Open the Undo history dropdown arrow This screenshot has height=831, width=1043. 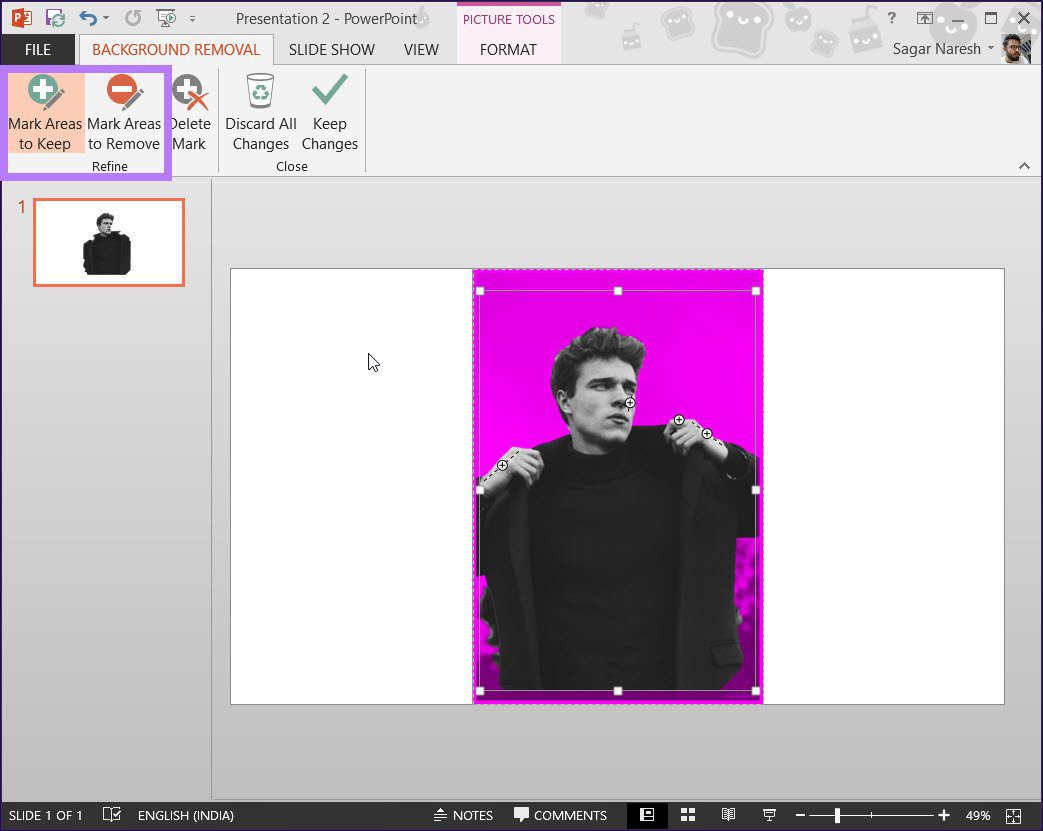(106, 19)
